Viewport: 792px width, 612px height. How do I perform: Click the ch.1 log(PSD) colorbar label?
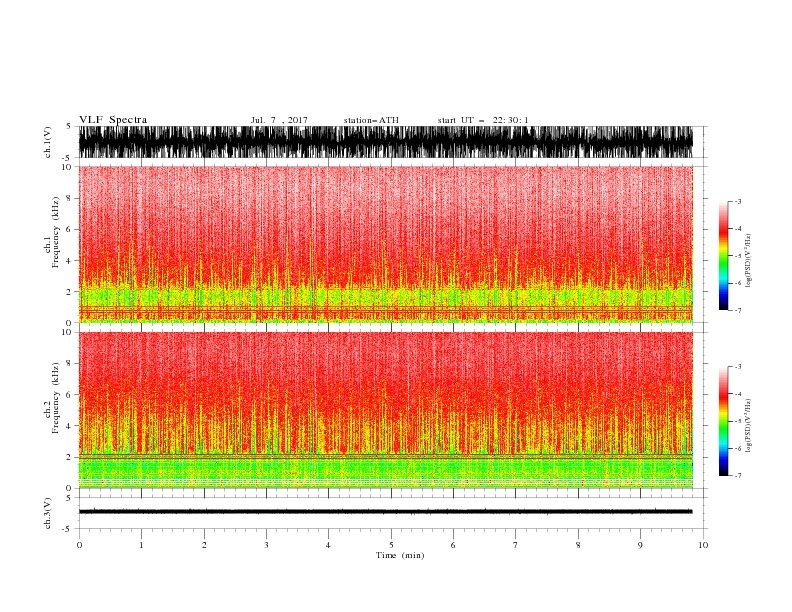pyautogui.click(x=748, y=261)
